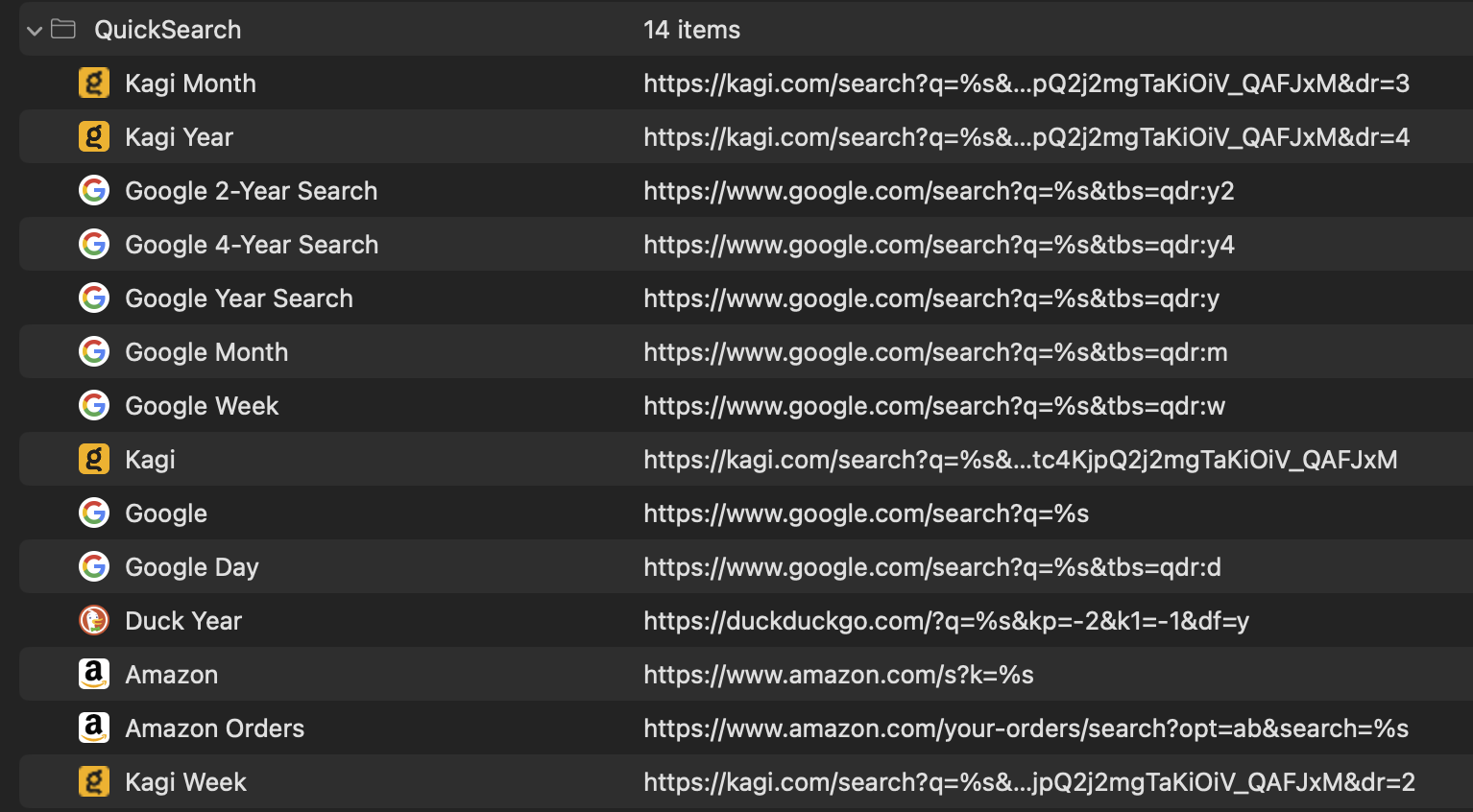1473x812 pixels.
Task: Click the Kagi Week bookmark favicon
Action: pyautogui.click(x=93, y=782)
